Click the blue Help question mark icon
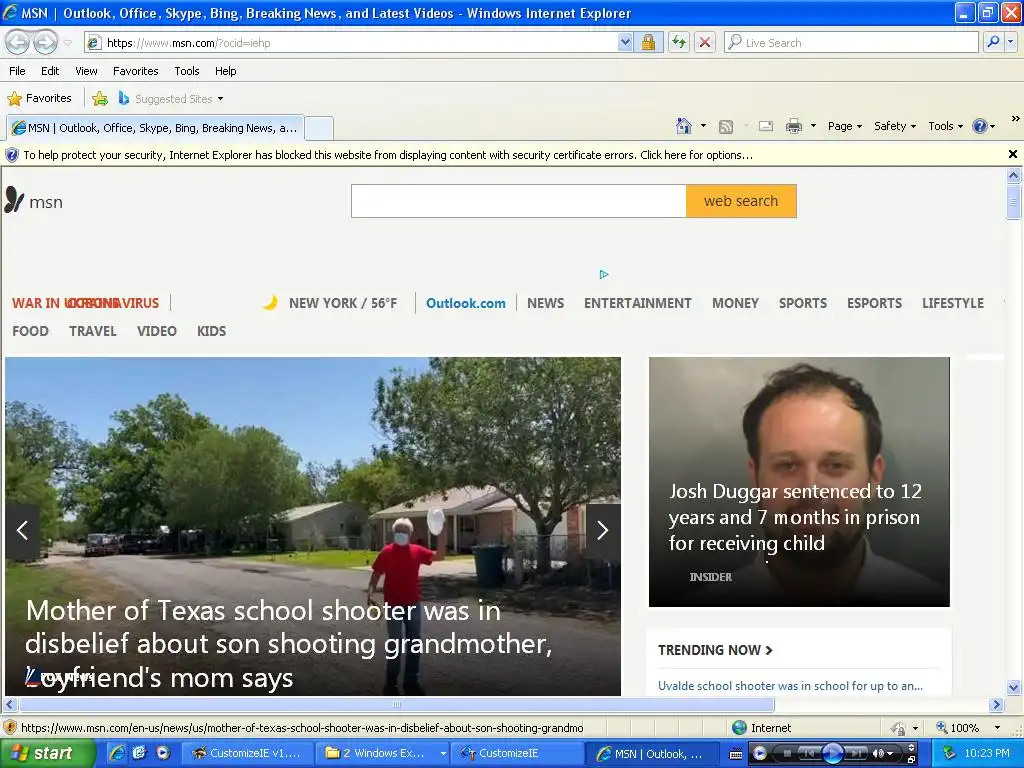 (980, 126)
